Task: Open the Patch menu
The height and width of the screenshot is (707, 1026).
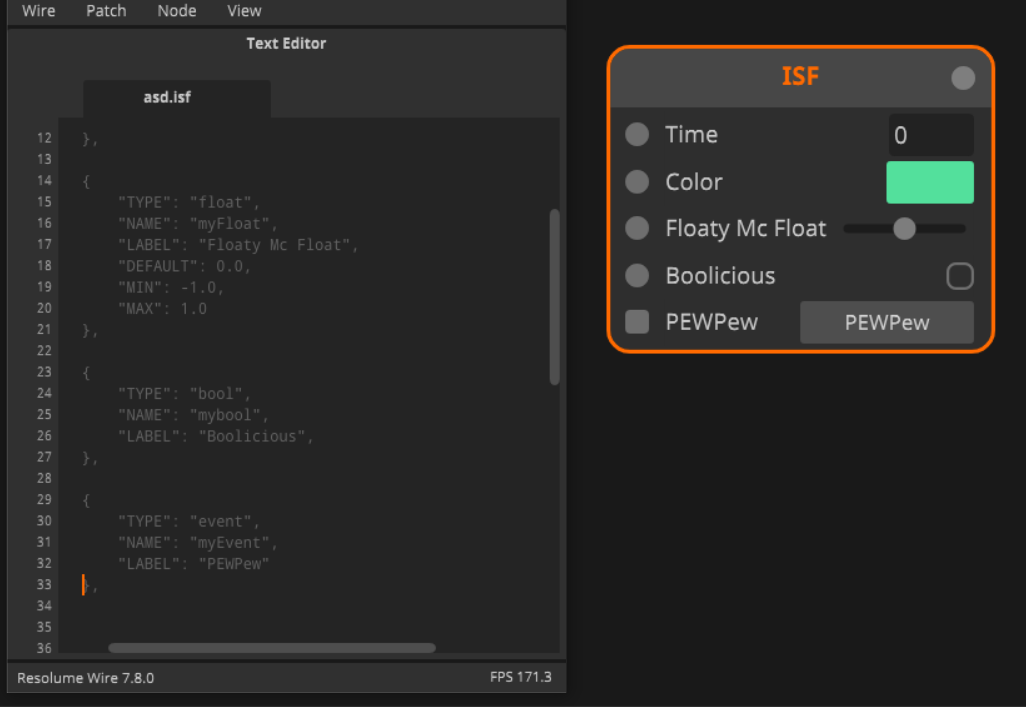Action: pyautogui.click(x=106, y=10)
